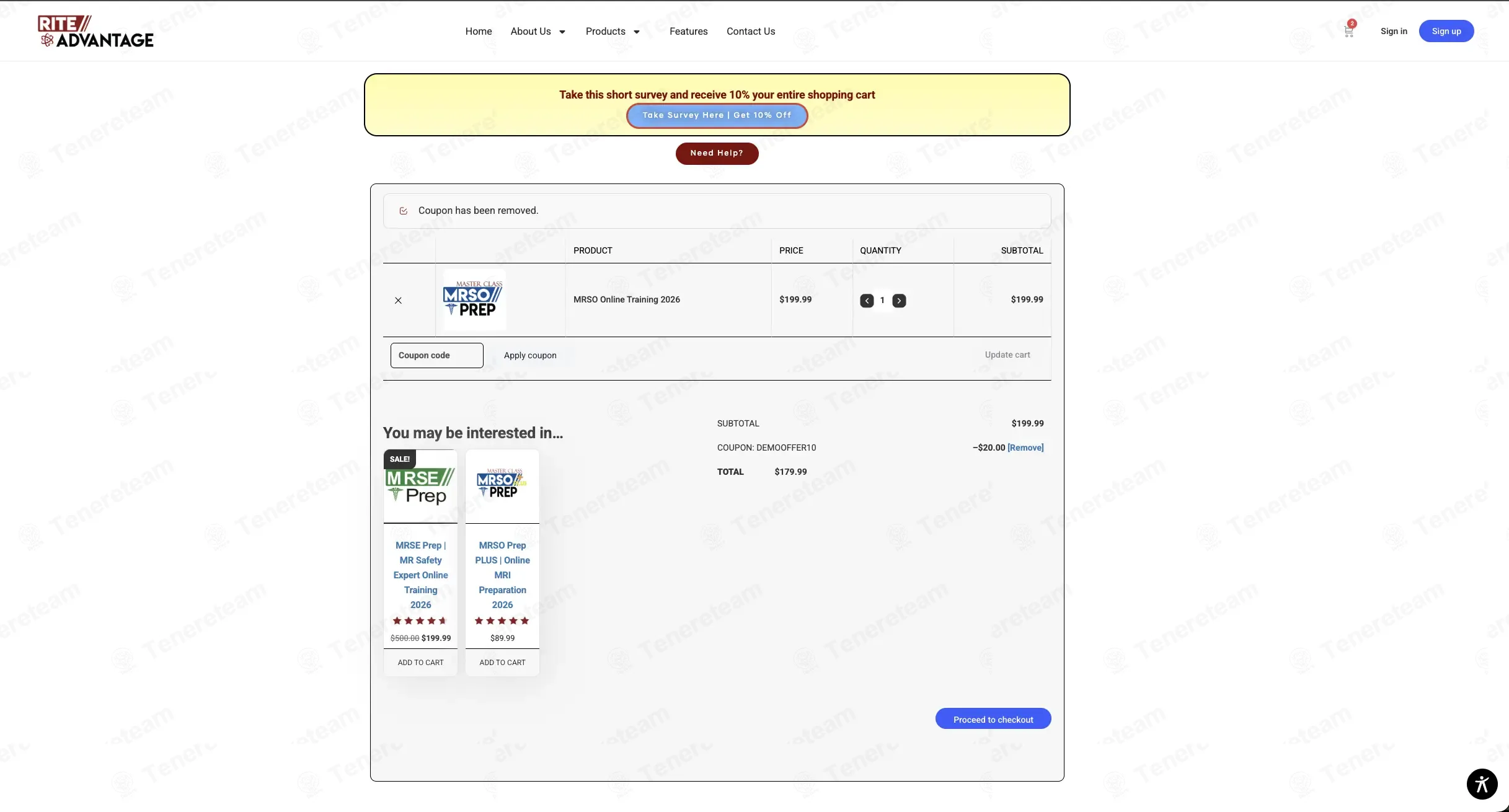1509x812 pixels.
Task: Click the SALE! badge on MRSE Prep
Action: coord(400,459)
